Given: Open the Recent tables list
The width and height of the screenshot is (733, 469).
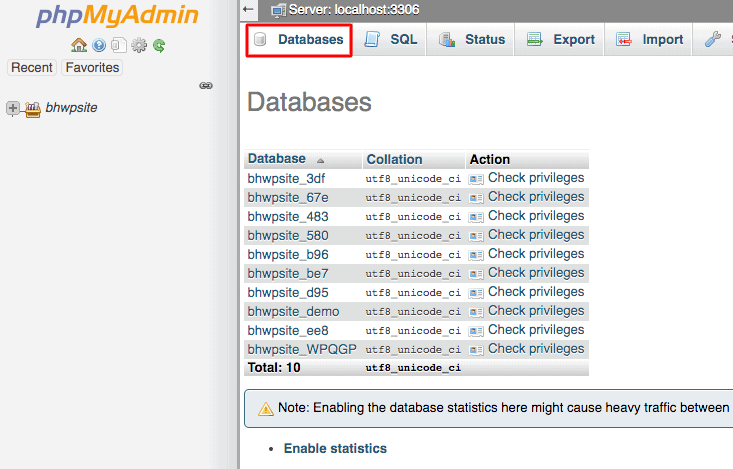Looking at the screenshot, I should point(32,67).
